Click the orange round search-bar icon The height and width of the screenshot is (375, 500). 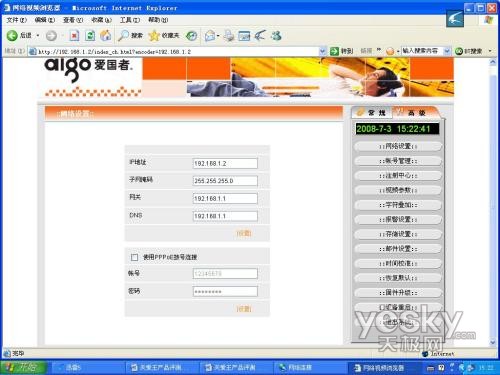390,51
